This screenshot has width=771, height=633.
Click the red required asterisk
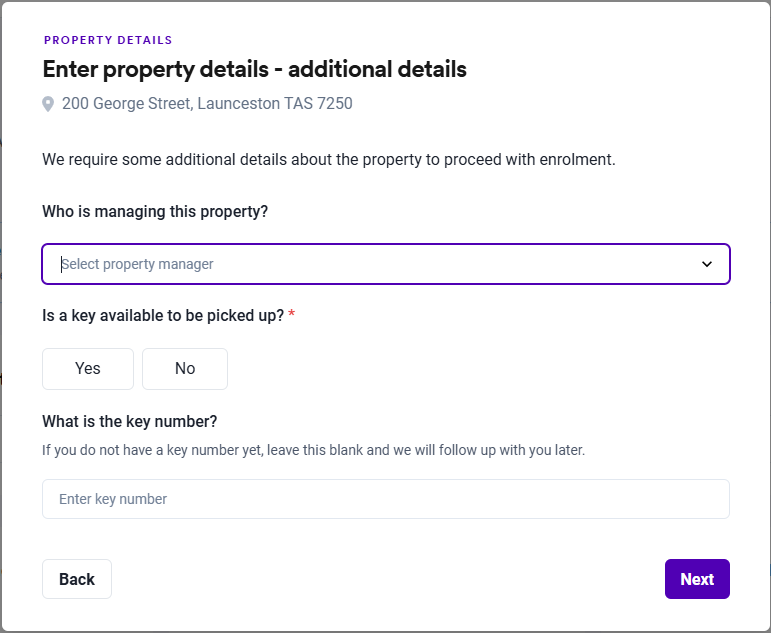[x=292, y=315]
